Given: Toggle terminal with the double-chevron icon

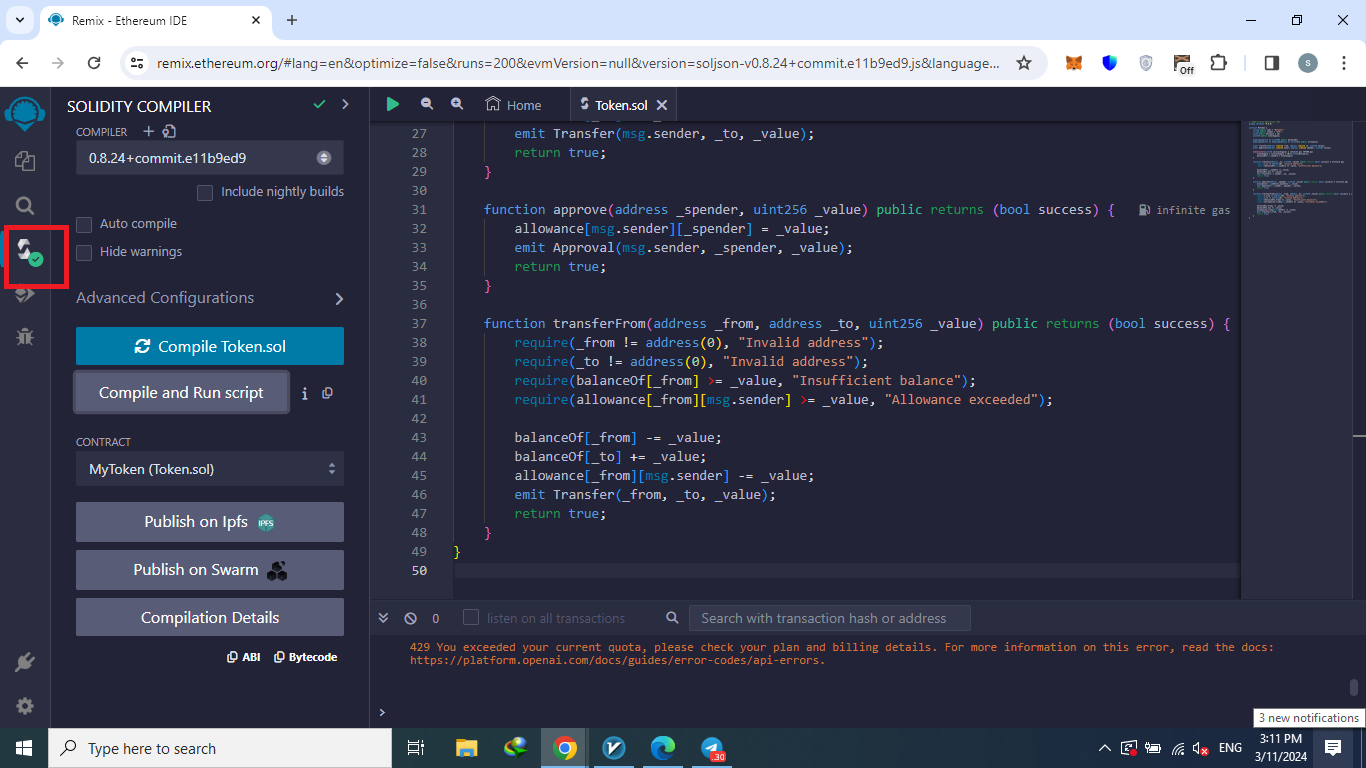Looking at the screenshot, I should [383, 618].
